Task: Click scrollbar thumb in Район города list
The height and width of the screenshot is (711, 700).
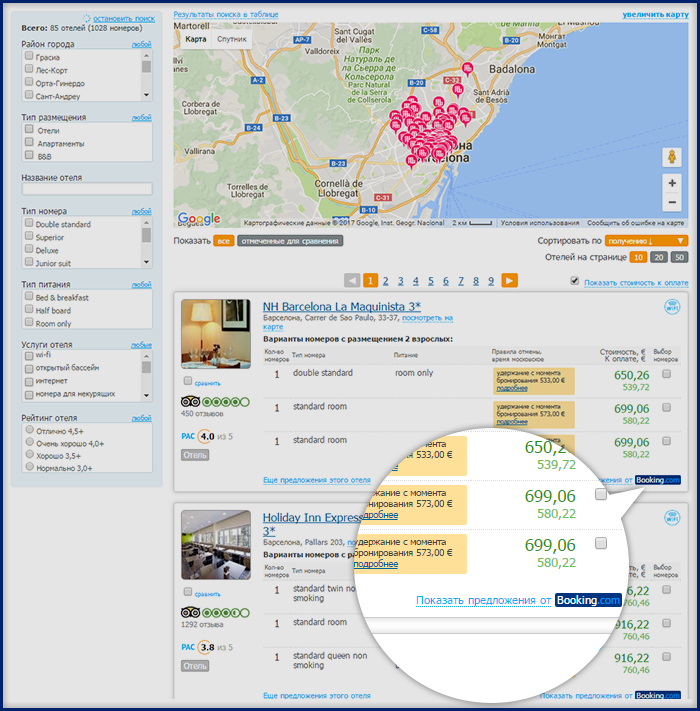Action: (146, 67)
